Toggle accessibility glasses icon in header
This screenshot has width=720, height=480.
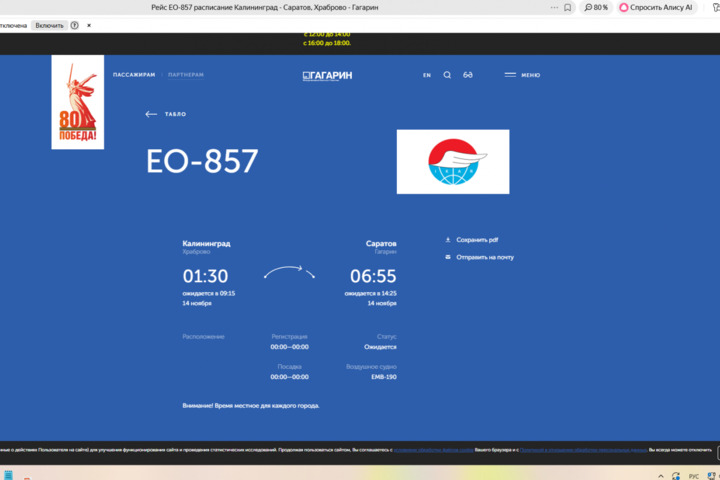click(x=467, y=75)
